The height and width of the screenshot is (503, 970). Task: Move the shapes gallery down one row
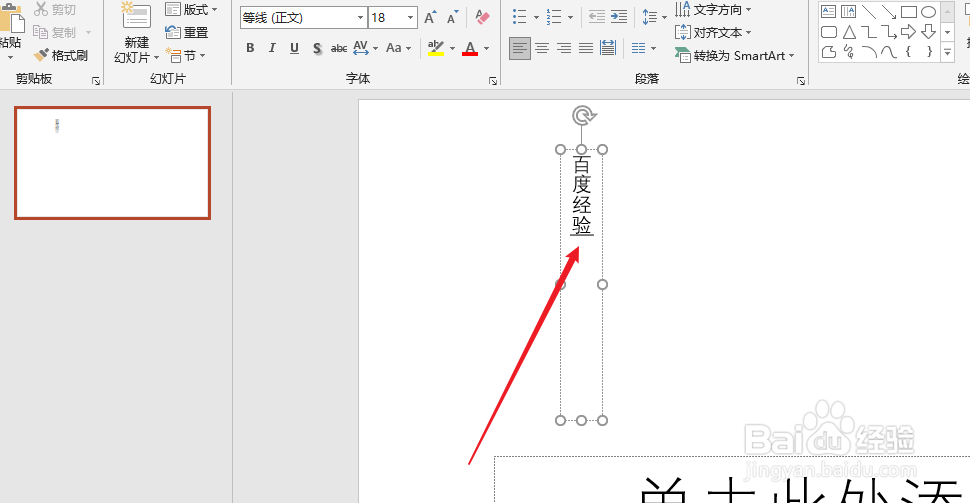[947, 32]
